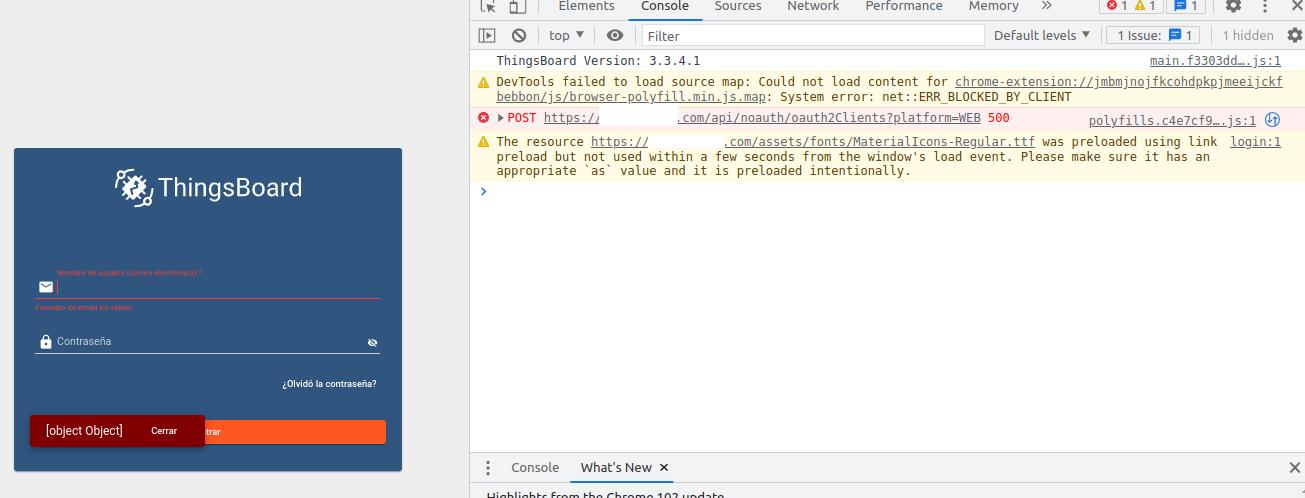Click the ThingsBoard logo

[208, 188]
